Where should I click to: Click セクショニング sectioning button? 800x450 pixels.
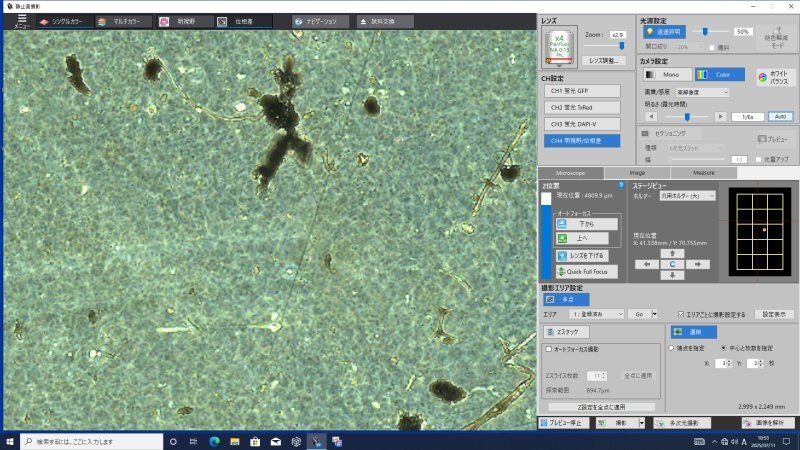pyautogui.click(x=669, y=133)
